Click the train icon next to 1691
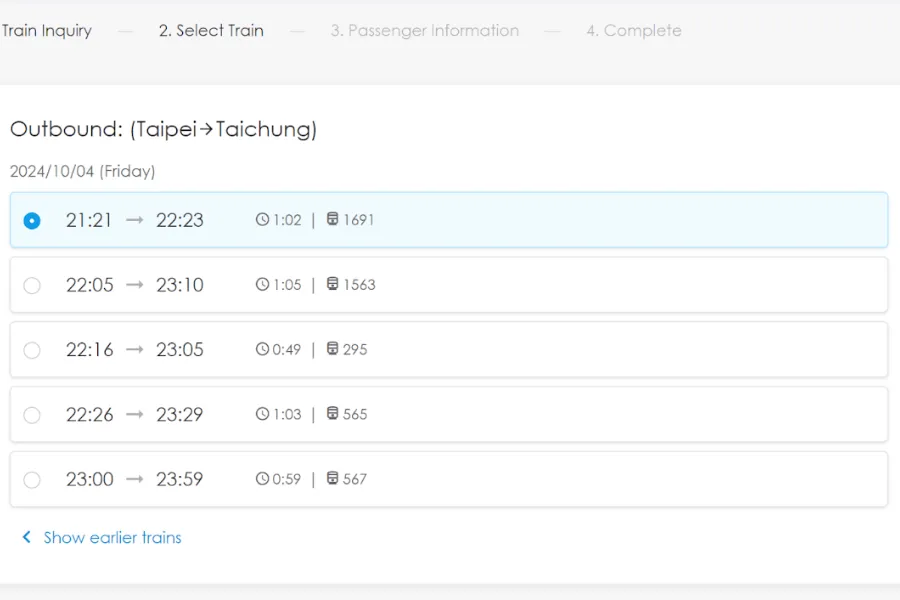 click(x=332, y=219)
